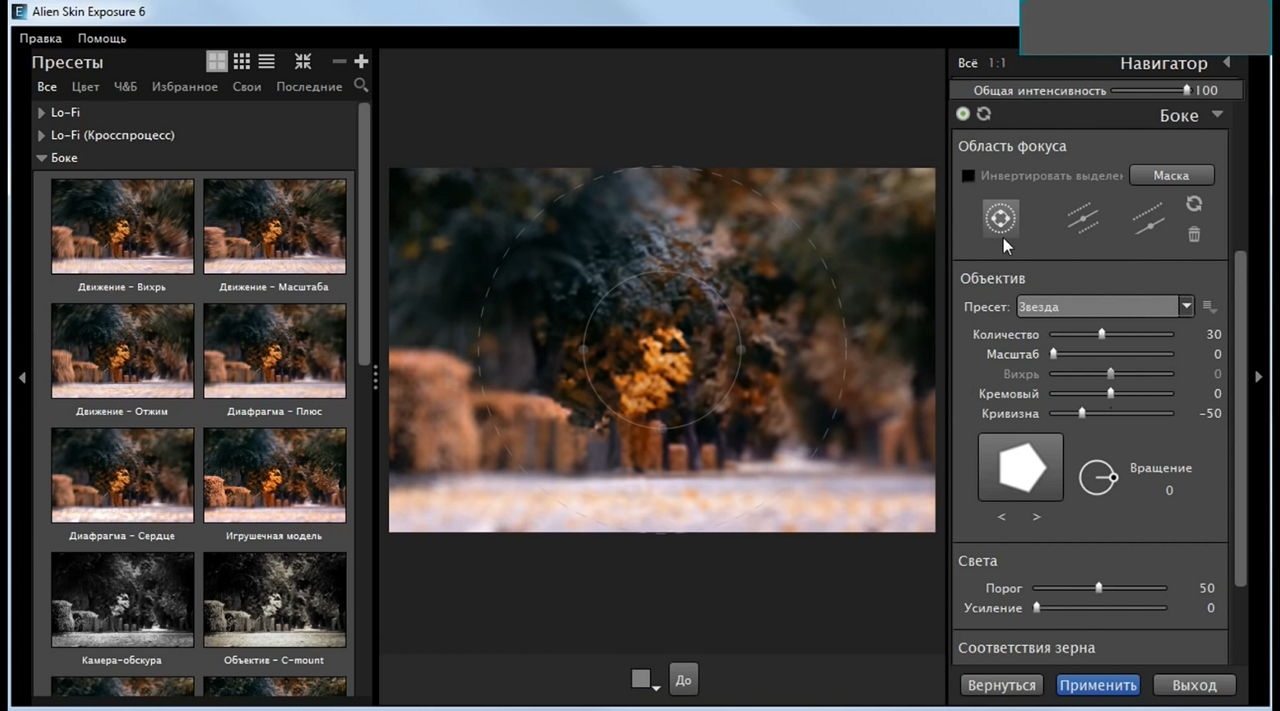This screenshot has width=1280, height=711.
Task: Click the Маска button
Action: click(1171, 175)
